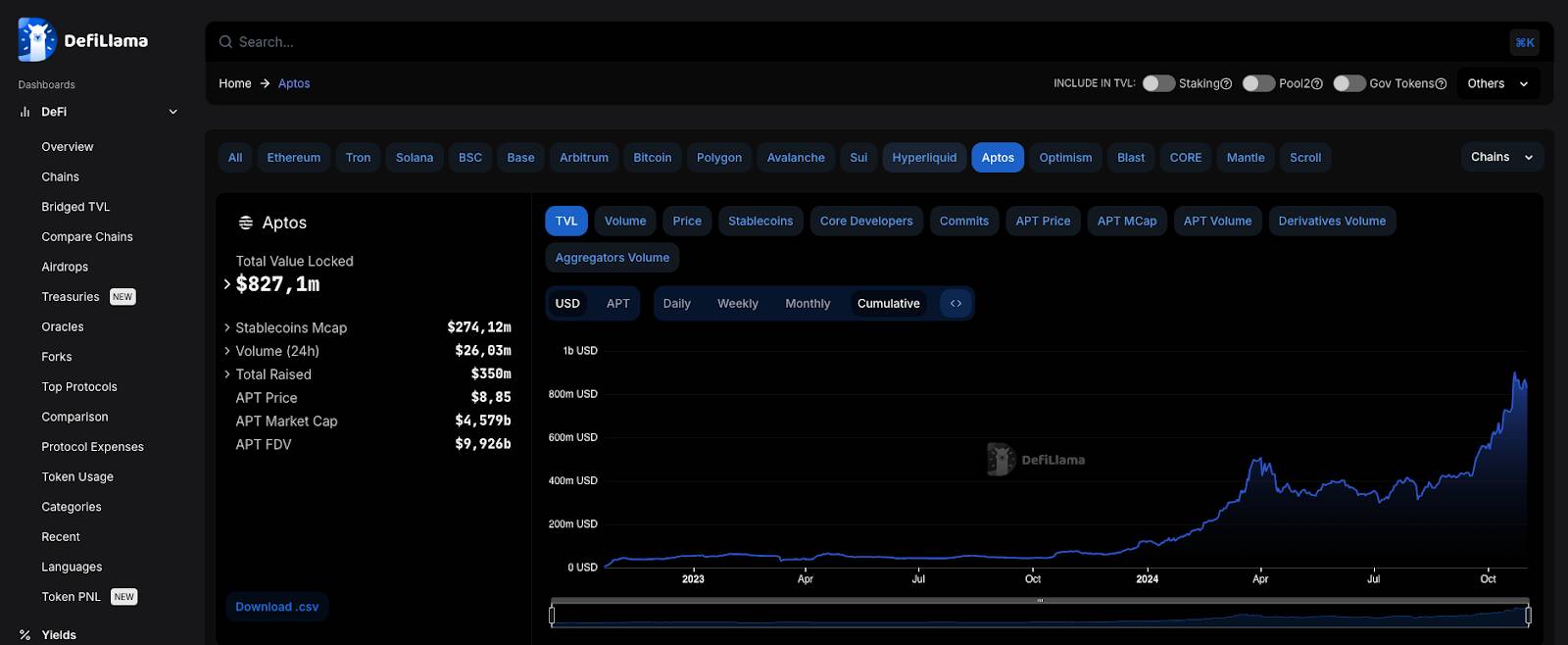Image resolution: width=1568 pixels, height=645 pixels.
Task: Select the Volume chart tab
Action: 625,221
